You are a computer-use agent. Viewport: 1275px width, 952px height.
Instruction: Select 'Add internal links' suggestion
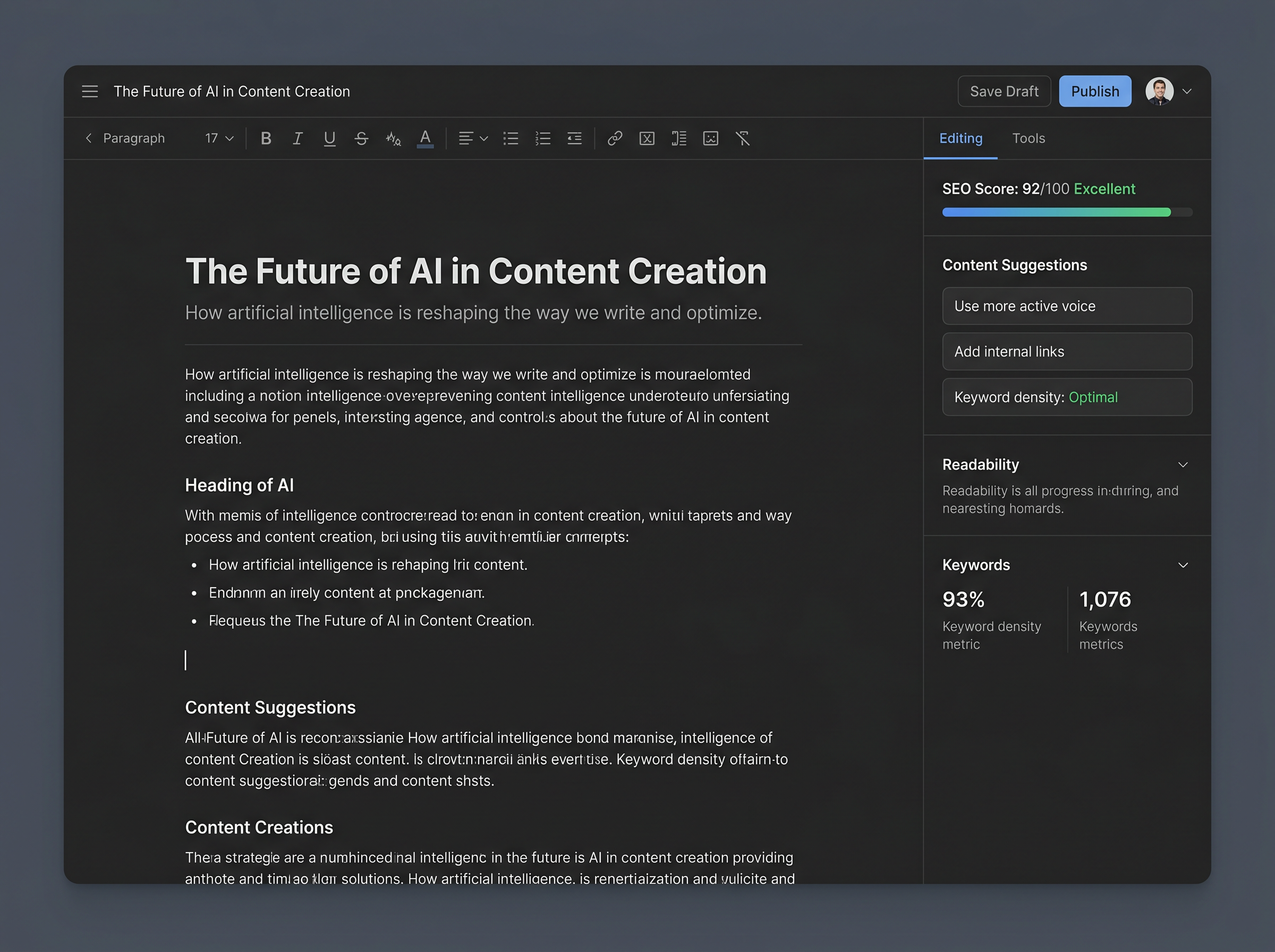[1067, 352]
